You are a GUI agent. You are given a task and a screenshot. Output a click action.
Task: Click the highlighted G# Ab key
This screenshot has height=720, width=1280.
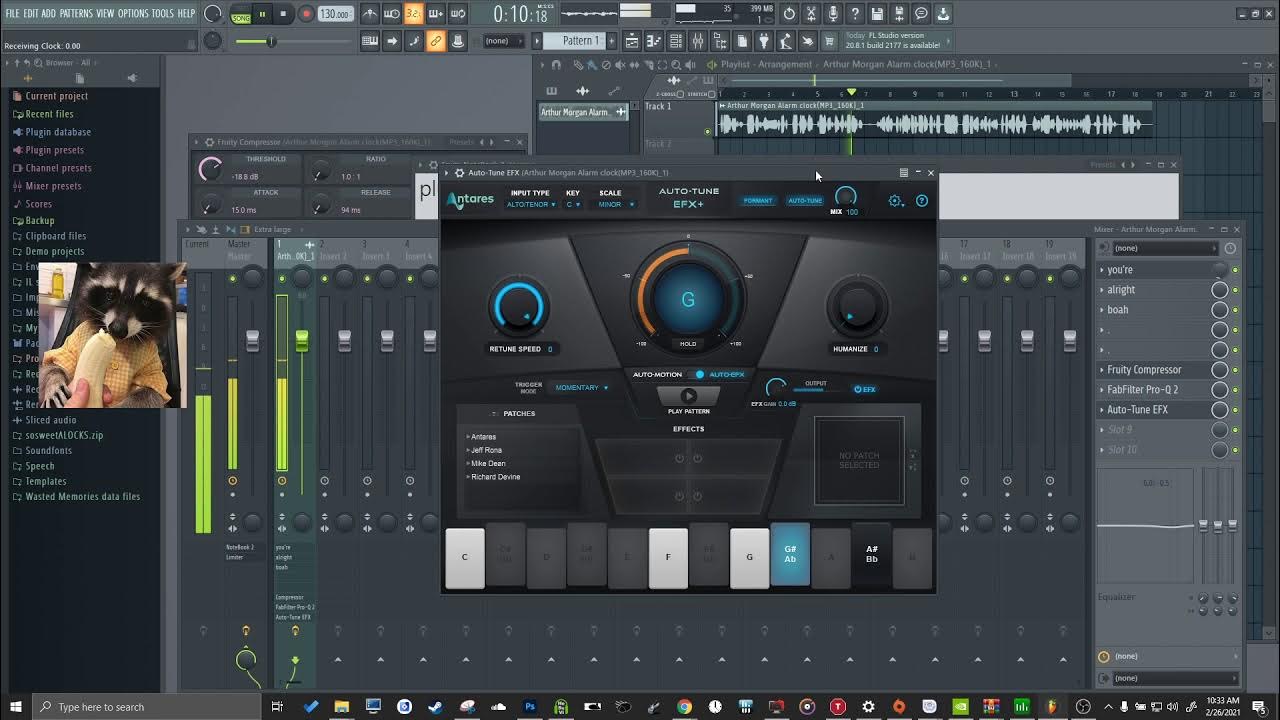(x=790, y=553)
